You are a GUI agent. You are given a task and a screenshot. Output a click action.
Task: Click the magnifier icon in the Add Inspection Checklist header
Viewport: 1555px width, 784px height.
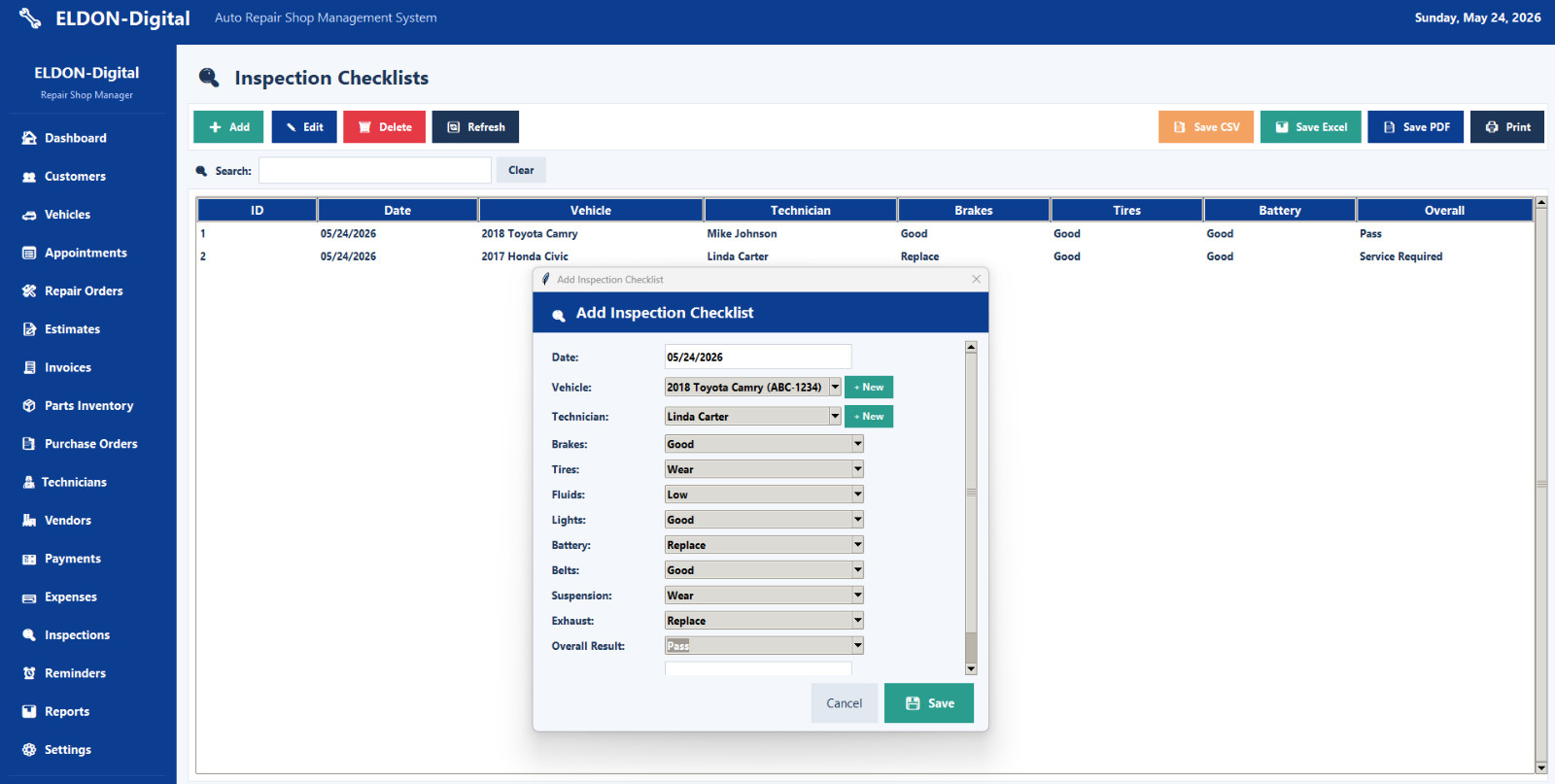tap(559, 315)
